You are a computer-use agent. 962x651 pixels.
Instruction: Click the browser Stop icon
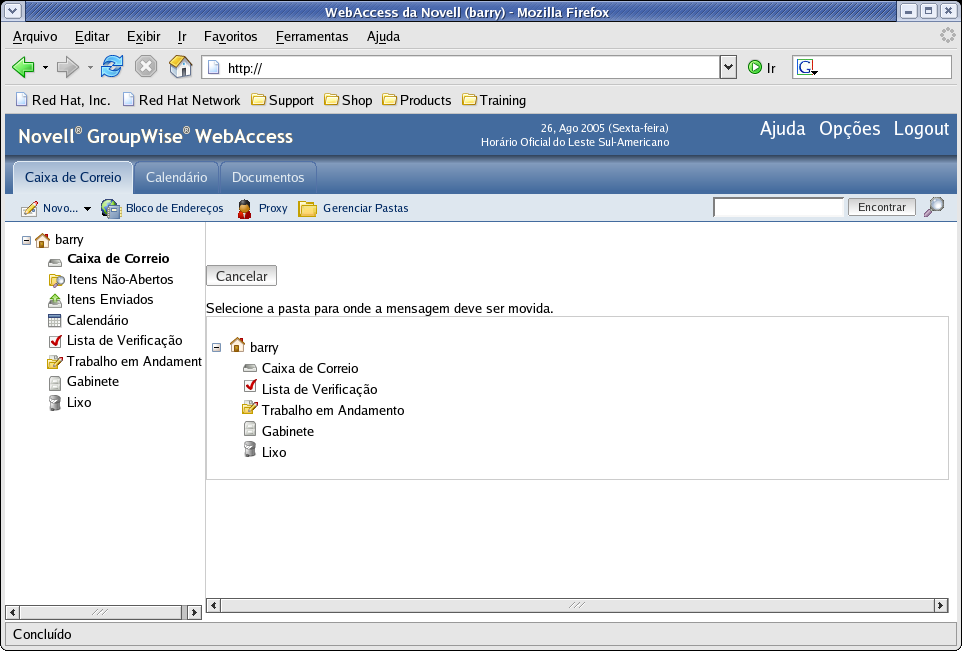tap(146, 66)
